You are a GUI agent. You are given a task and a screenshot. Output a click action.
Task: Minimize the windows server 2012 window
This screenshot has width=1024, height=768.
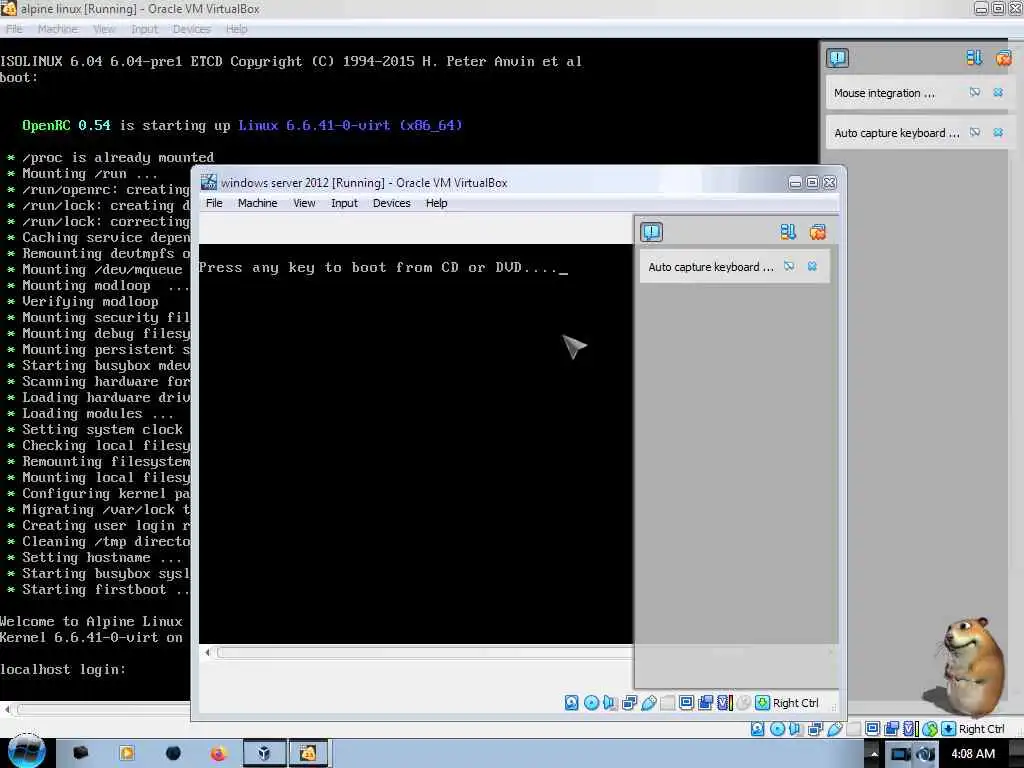pyautogui.click(x=795, y=183)
